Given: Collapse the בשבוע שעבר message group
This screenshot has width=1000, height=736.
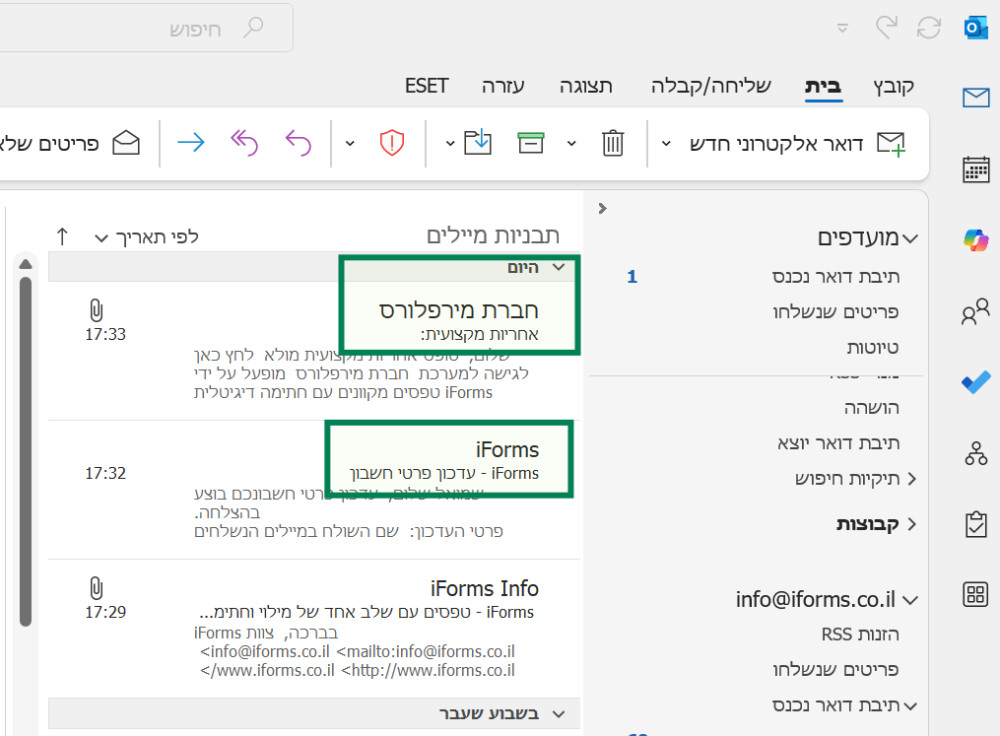Looking at the screenshot, I should 559,714.
